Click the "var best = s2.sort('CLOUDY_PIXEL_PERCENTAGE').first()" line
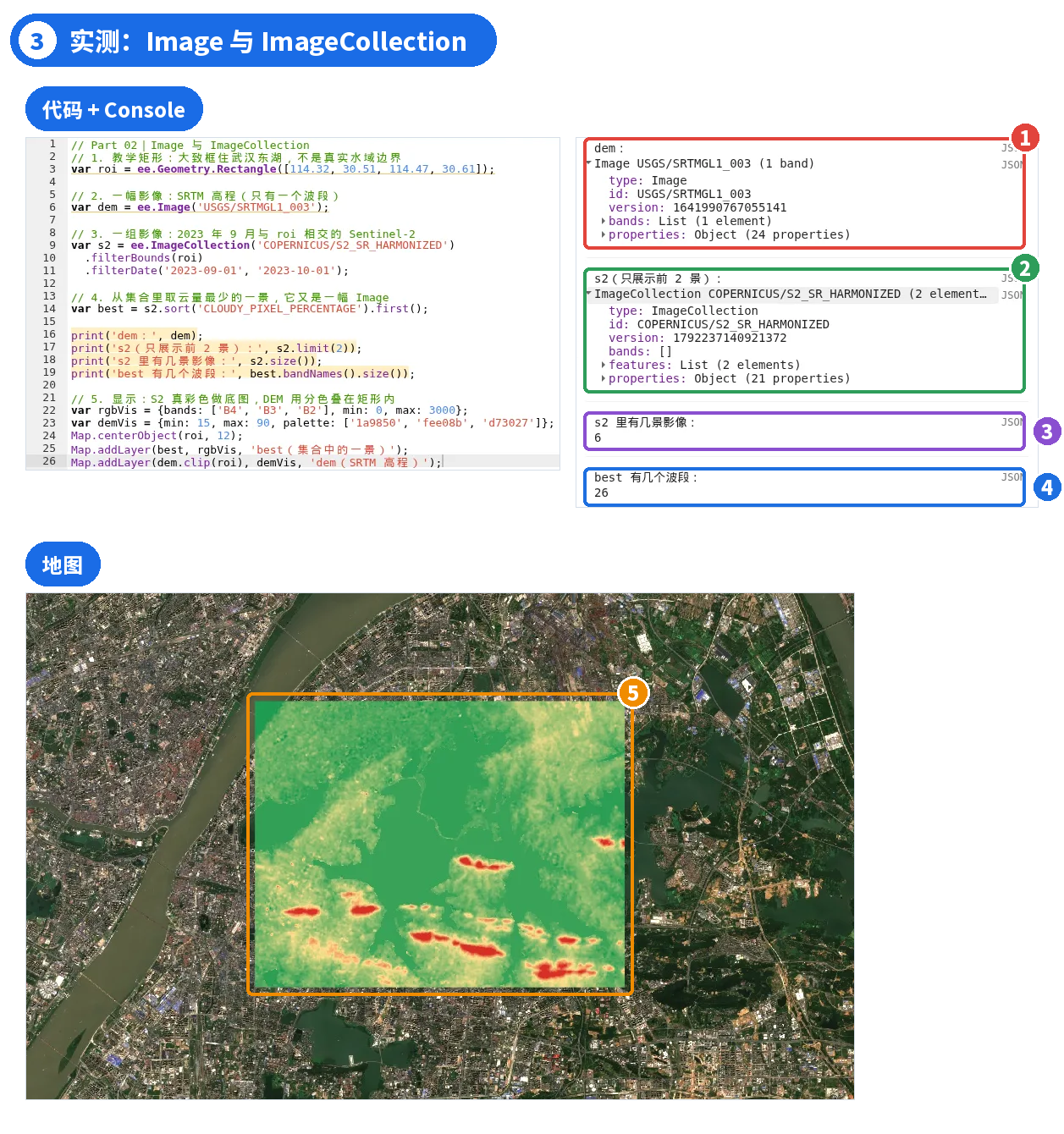This screenshot has height=1134, width=1064. click(x=250, y=309)
